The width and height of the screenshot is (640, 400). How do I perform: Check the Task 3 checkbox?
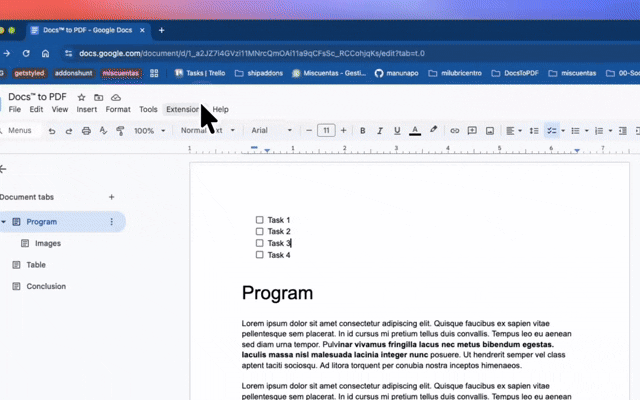click(x=259, y=243)
